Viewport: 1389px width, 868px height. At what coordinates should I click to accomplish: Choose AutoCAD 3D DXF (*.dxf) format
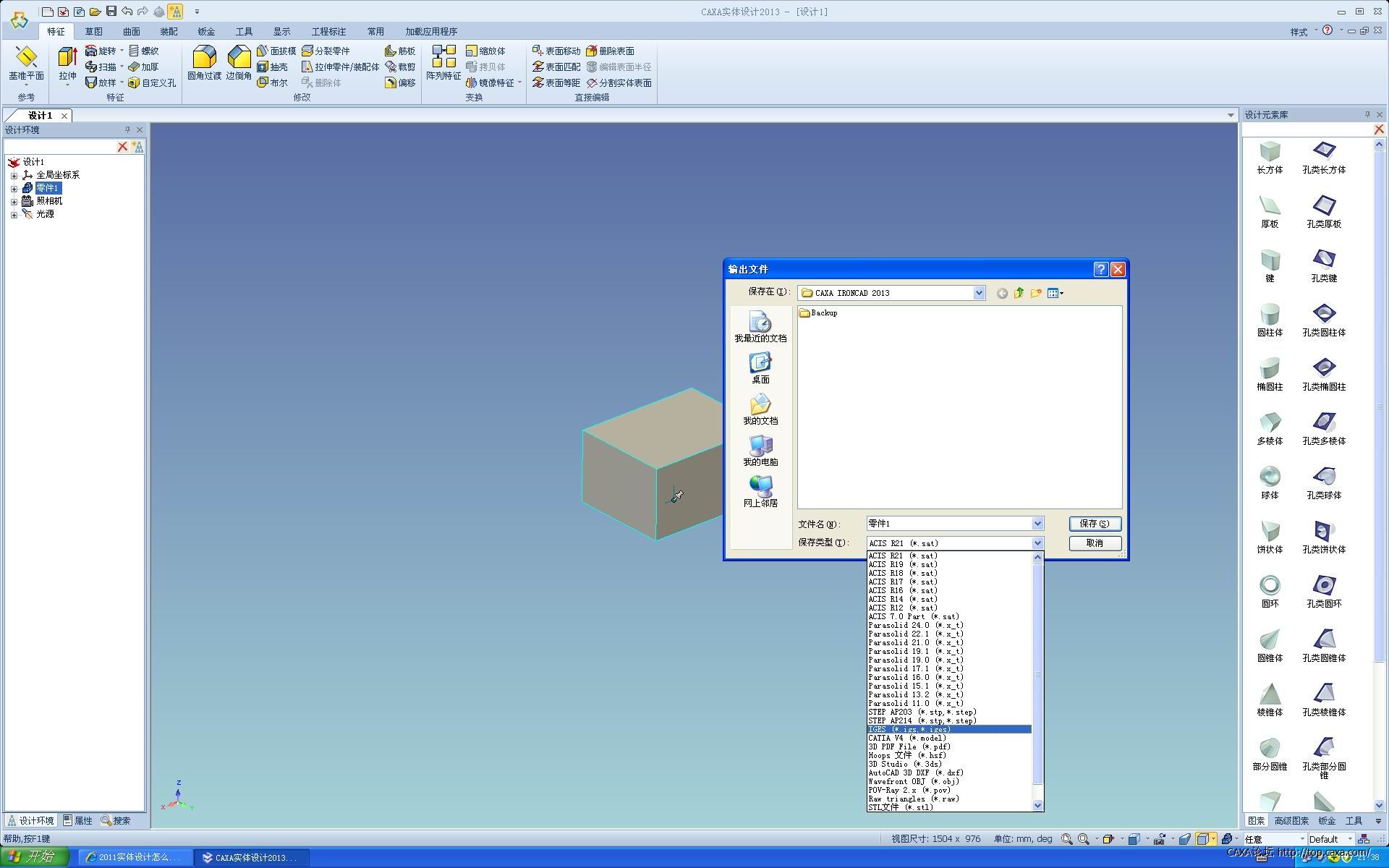[949, 773]
